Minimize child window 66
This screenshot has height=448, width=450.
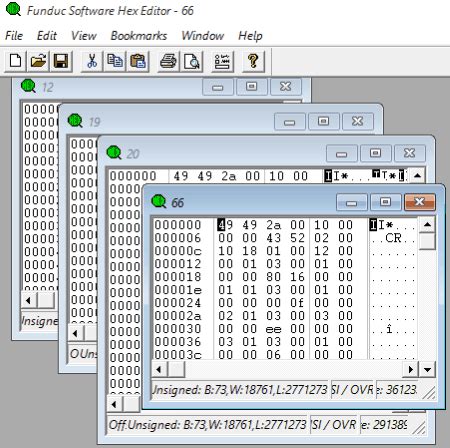(352, 202)
